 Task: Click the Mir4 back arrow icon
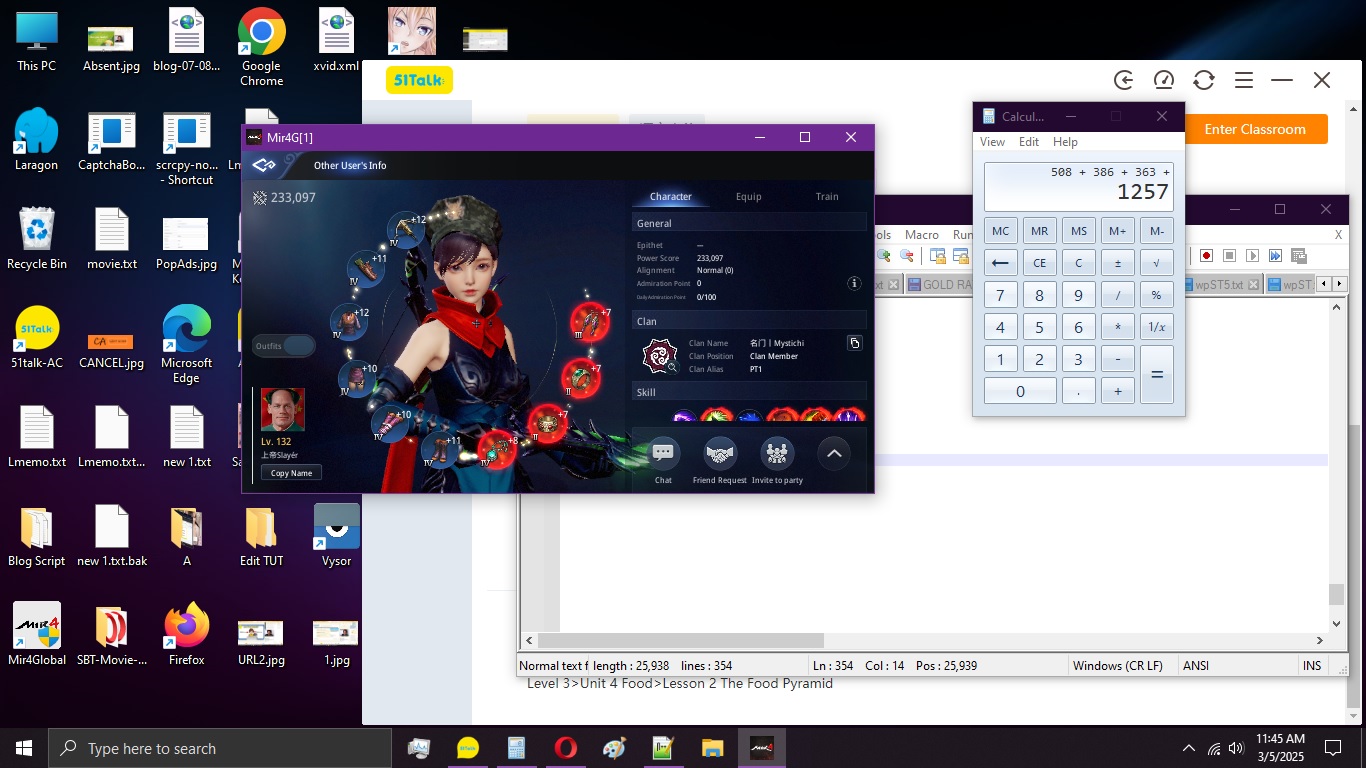[x=264, y=165]
